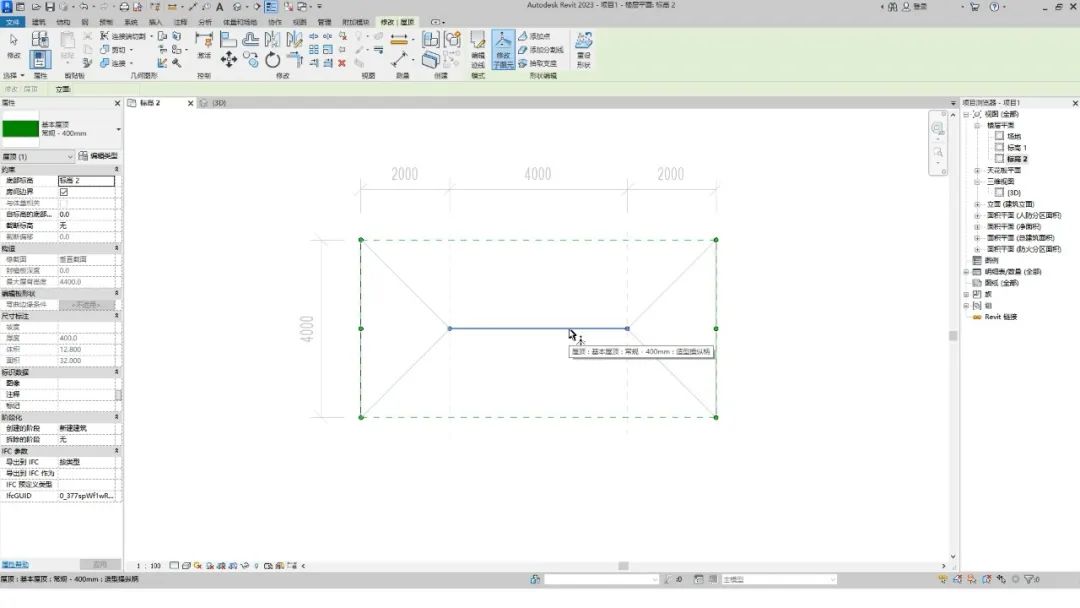Open the 属性帮助 link
1080x608 pixels.
click(x=15, y=565)
